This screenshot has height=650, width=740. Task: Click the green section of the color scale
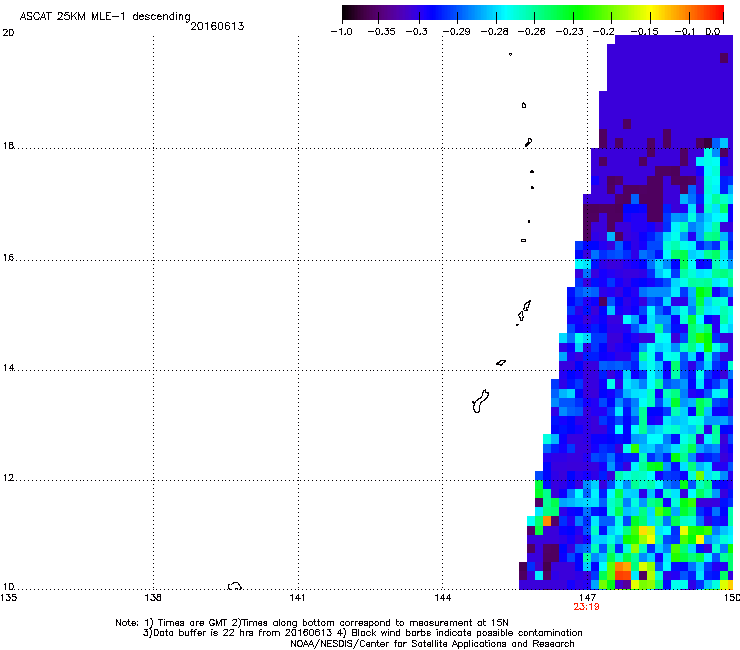[573, 12]
